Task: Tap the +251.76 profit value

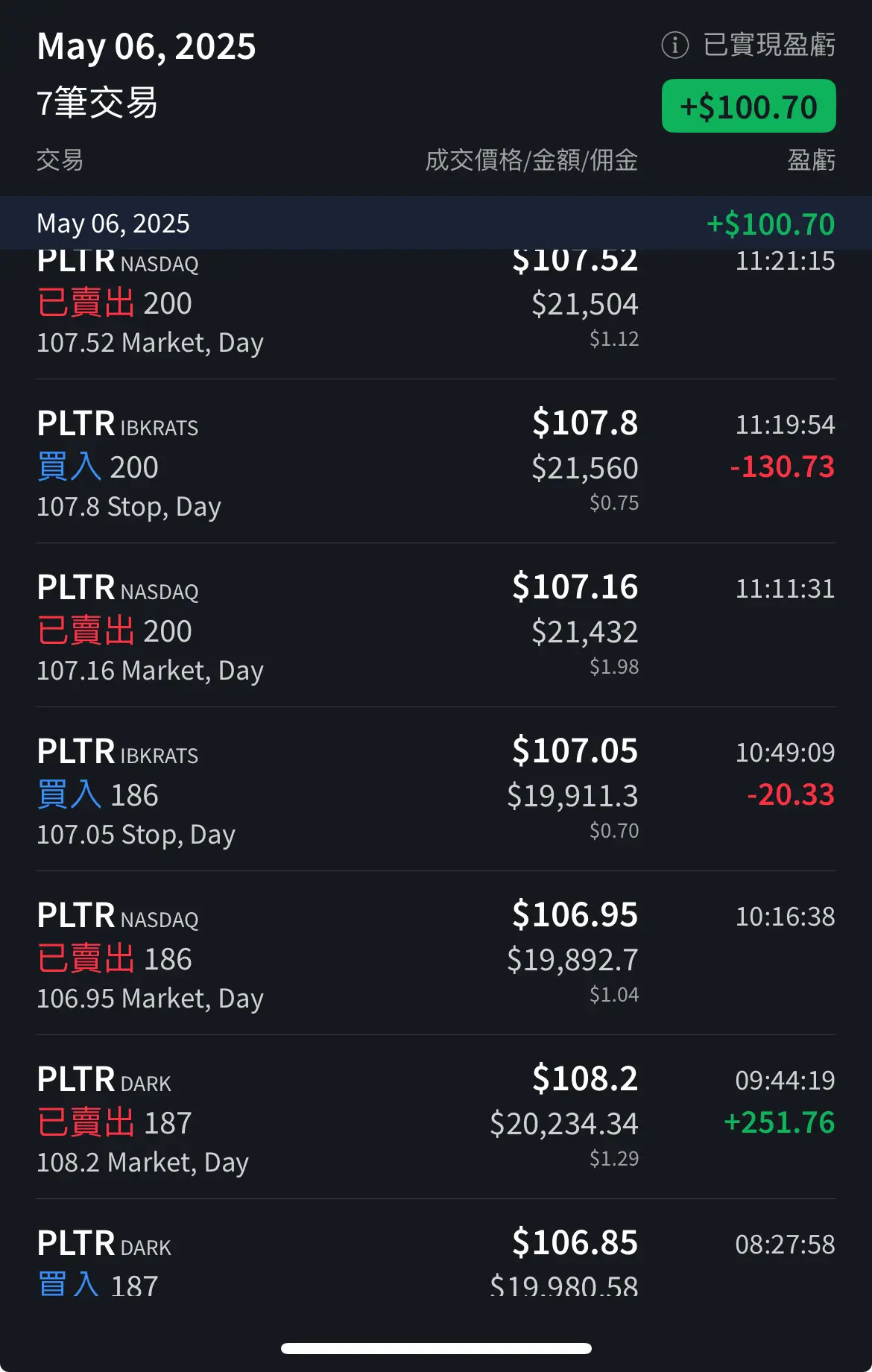Action: [x=780, y=1122]
